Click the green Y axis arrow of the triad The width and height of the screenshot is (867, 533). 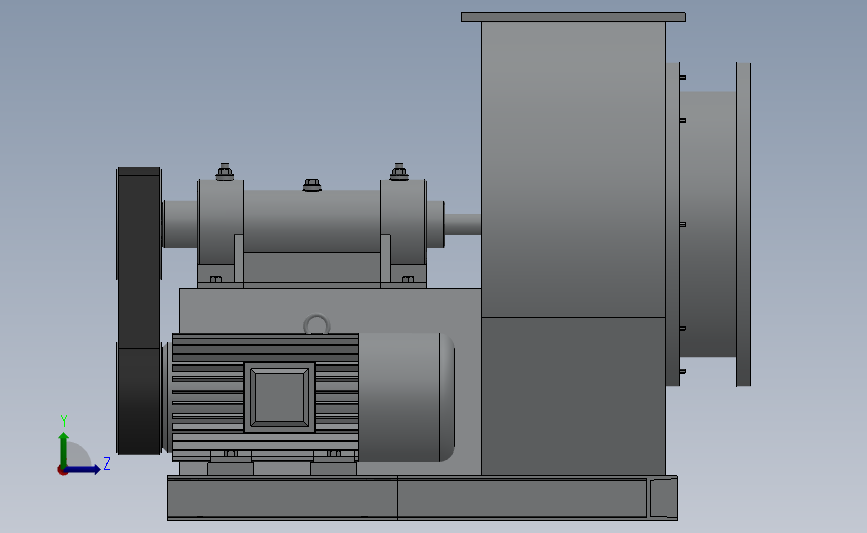click(64, 449)
